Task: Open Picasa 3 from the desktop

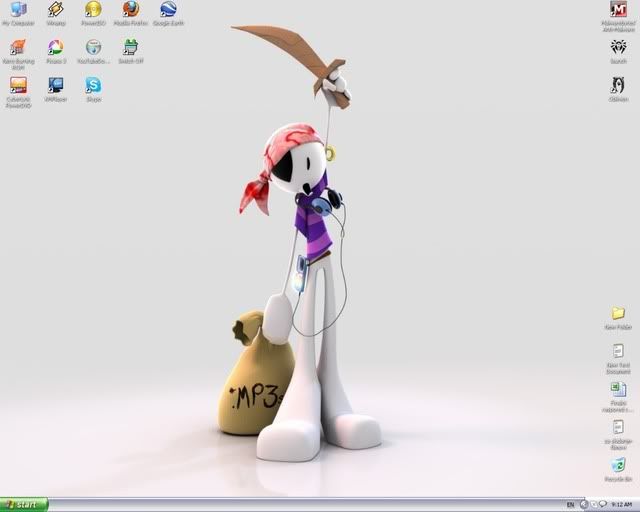Action: coord(55,48)
